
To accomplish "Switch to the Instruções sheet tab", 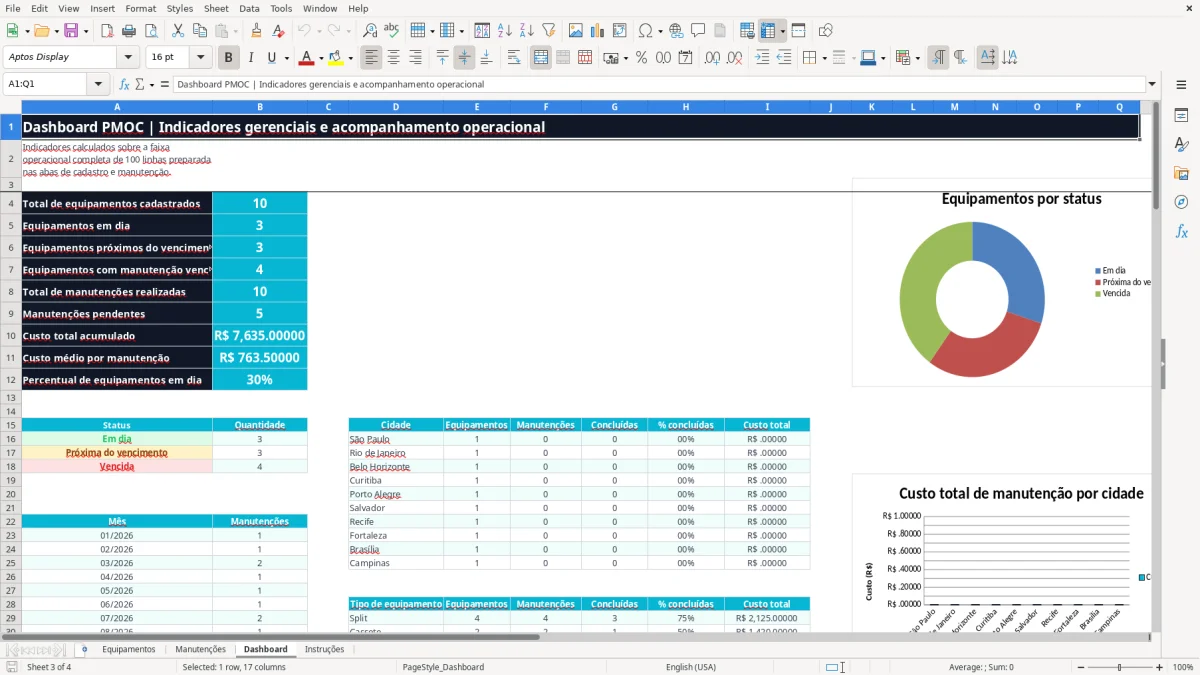I will [x=324, y=649].
